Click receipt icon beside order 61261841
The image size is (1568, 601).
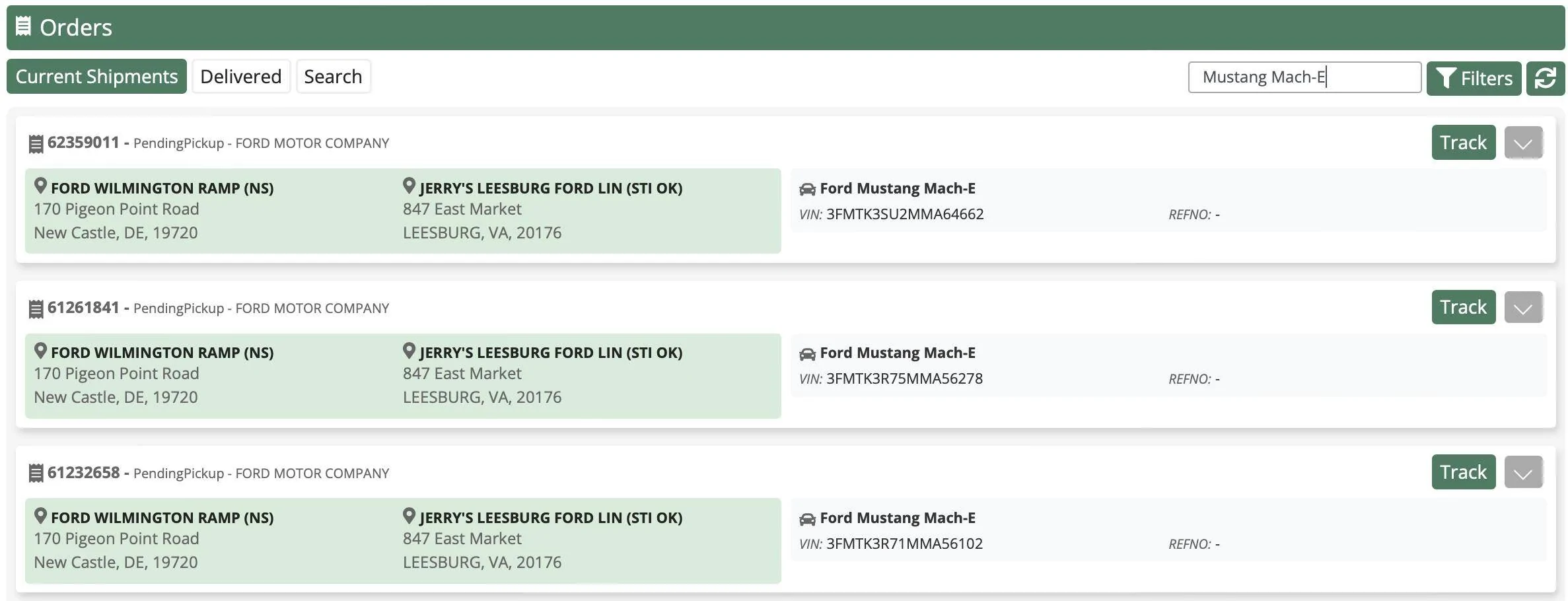pos(36,308)
